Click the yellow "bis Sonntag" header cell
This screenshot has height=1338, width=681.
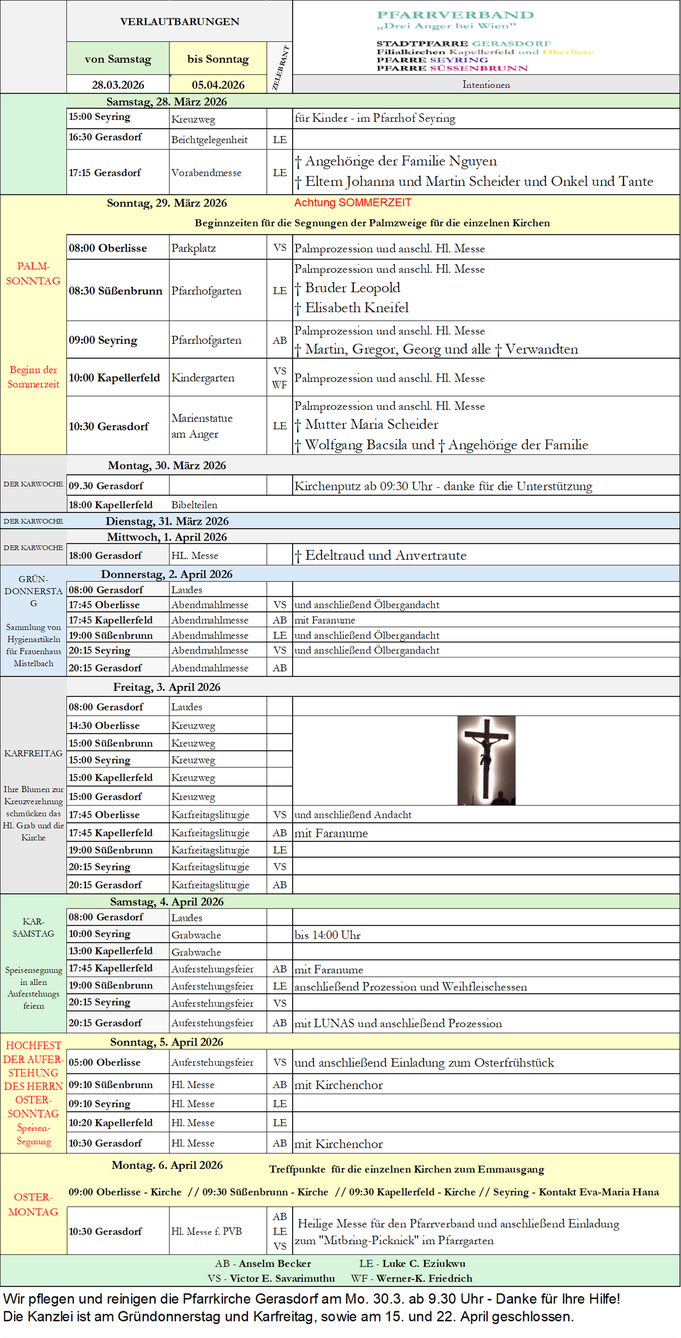click(x=218, y=59)
